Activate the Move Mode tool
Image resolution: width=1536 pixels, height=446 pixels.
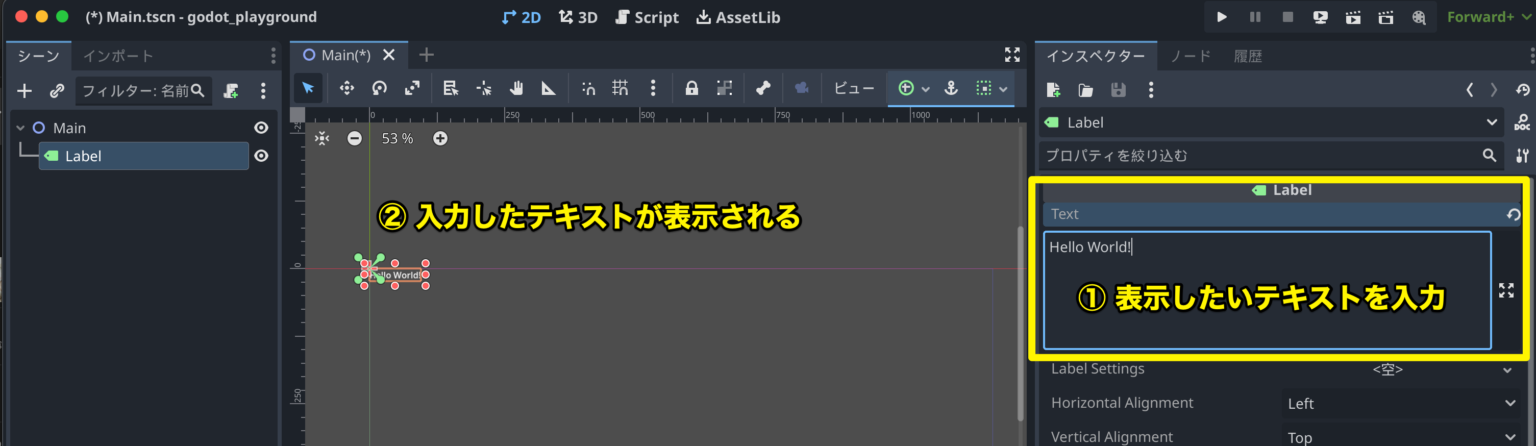coord(347,88)
